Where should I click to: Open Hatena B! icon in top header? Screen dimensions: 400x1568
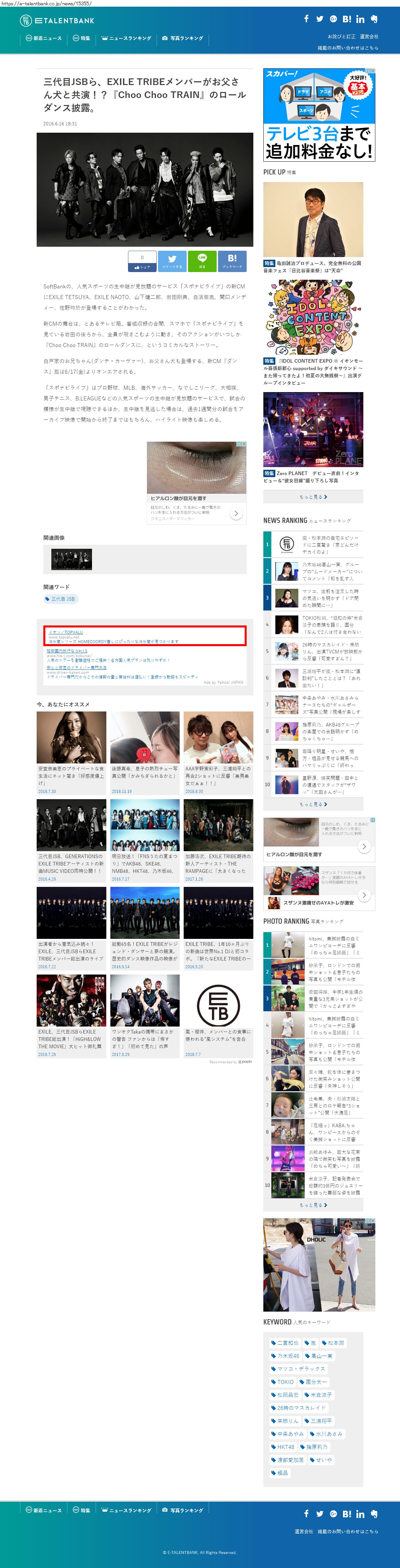346,19
